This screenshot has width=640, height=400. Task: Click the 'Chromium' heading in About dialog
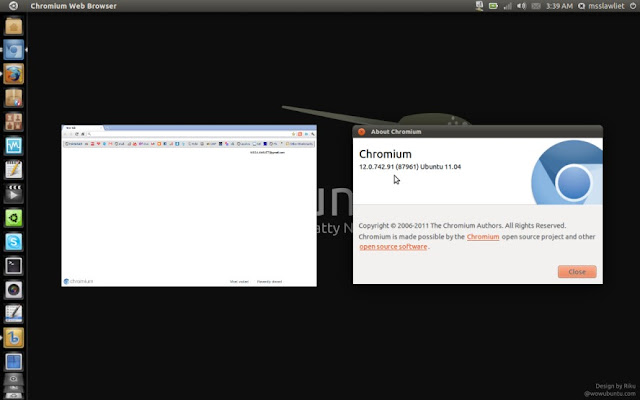[x=385, y=154]
